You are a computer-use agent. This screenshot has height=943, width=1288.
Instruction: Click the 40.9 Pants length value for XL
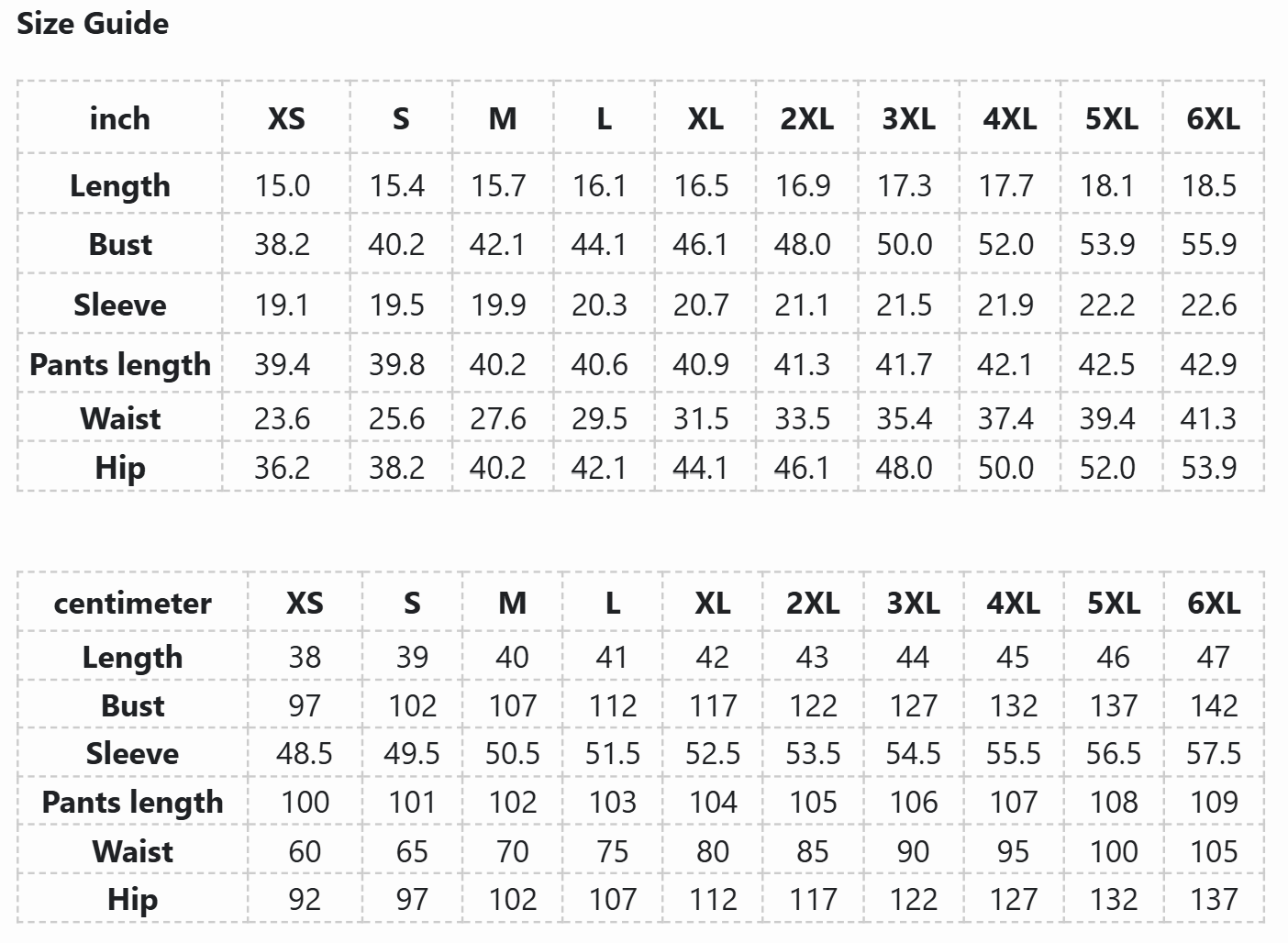coord(701,364)
